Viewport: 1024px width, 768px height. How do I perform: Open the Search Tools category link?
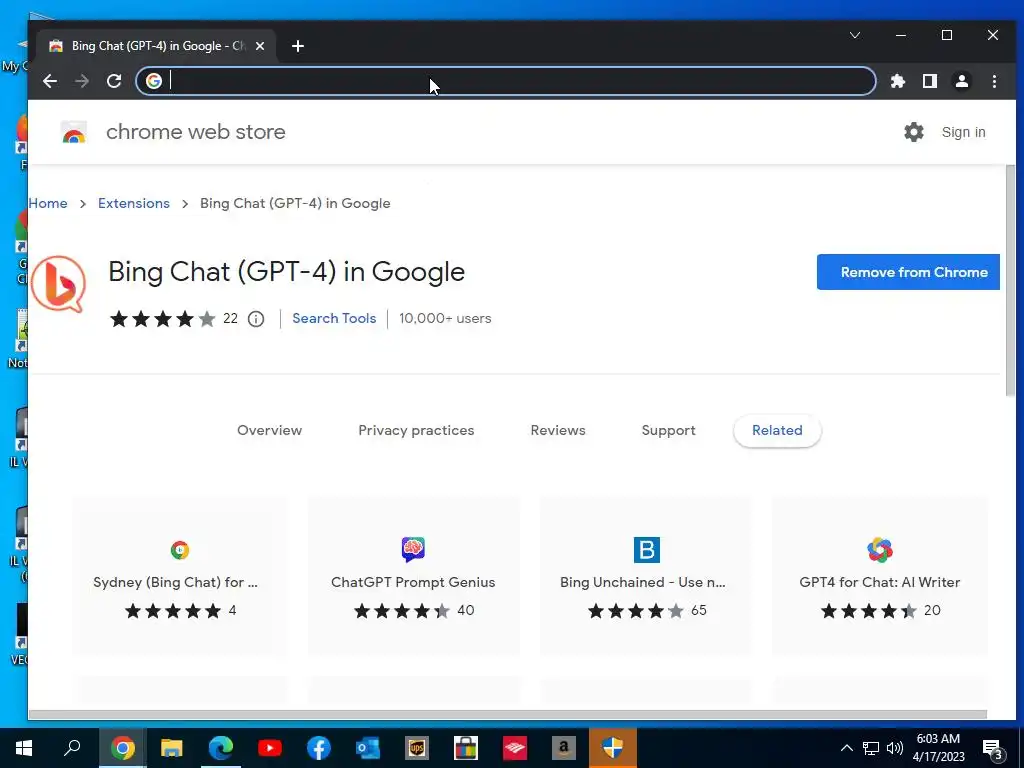click(334, 318)
